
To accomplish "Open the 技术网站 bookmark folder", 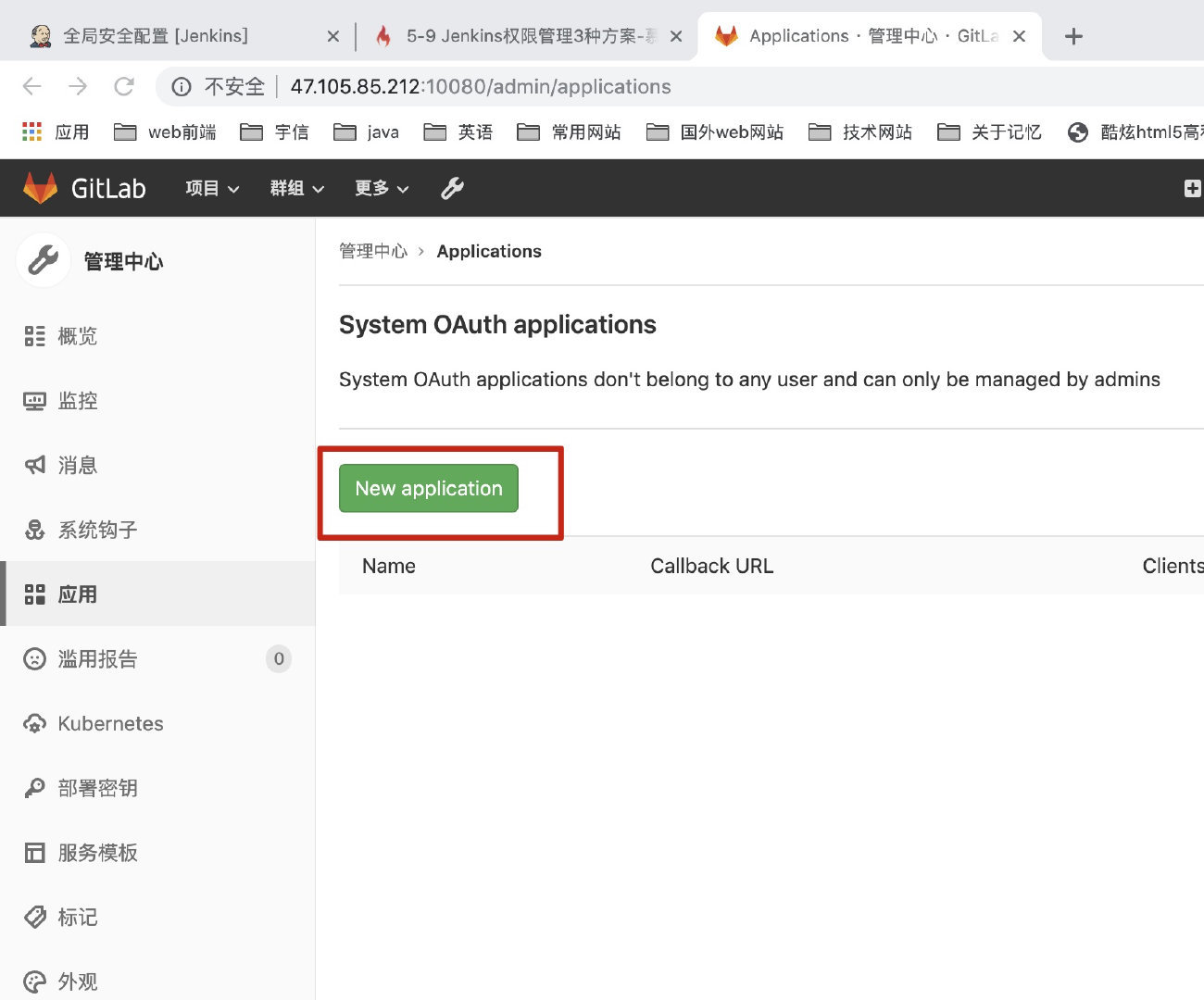I will coord(860,132).
